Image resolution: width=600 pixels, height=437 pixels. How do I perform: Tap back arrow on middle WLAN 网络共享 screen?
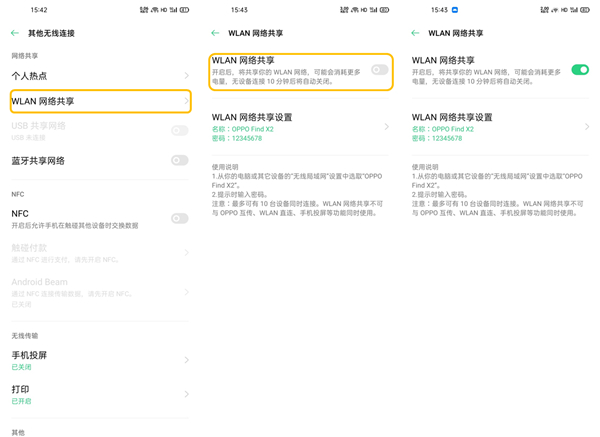click(x=215, y=33)
